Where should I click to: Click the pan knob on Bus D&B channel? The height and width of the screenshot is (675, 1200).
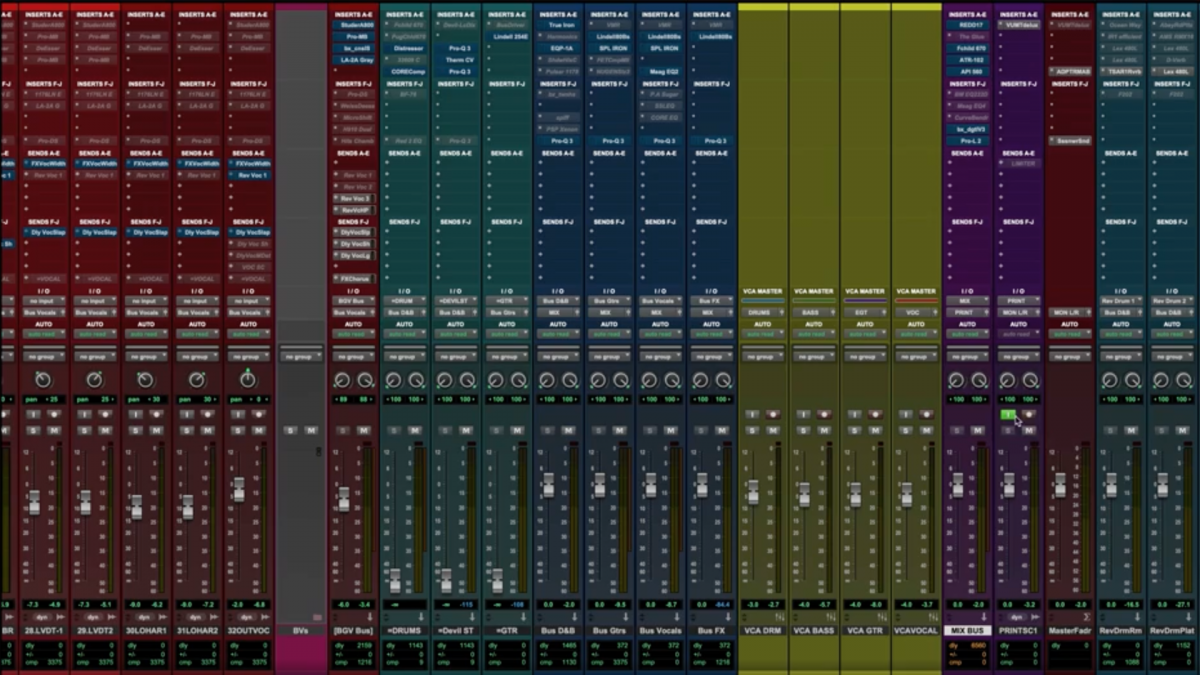547,381
